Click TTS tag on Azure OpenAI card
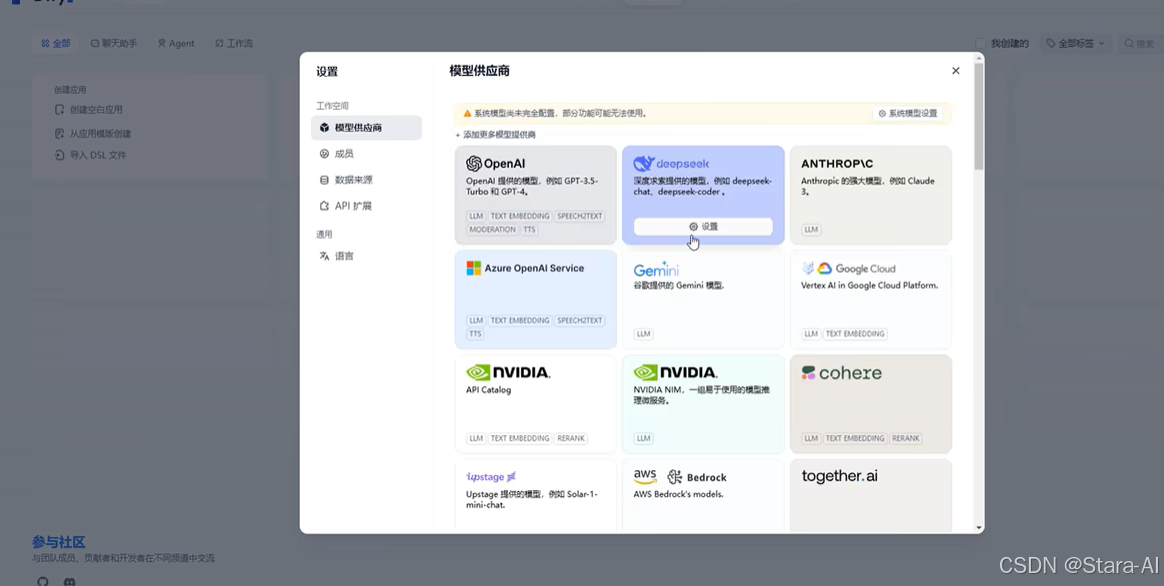1164x586 pixels. point(475,334)
